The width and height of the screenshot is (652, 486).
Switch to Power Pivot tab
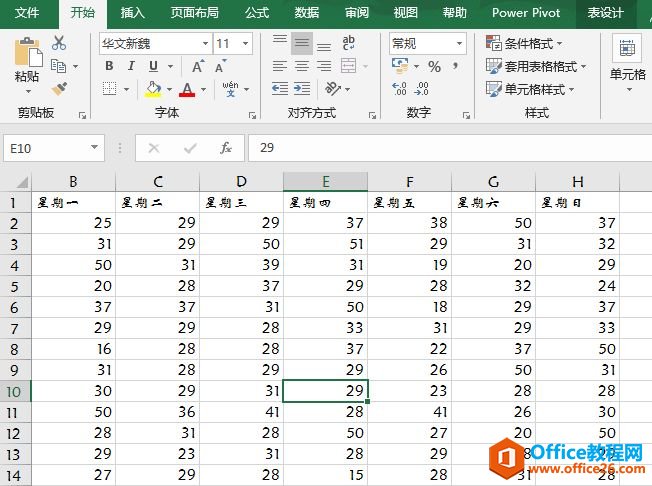(526, 13)
